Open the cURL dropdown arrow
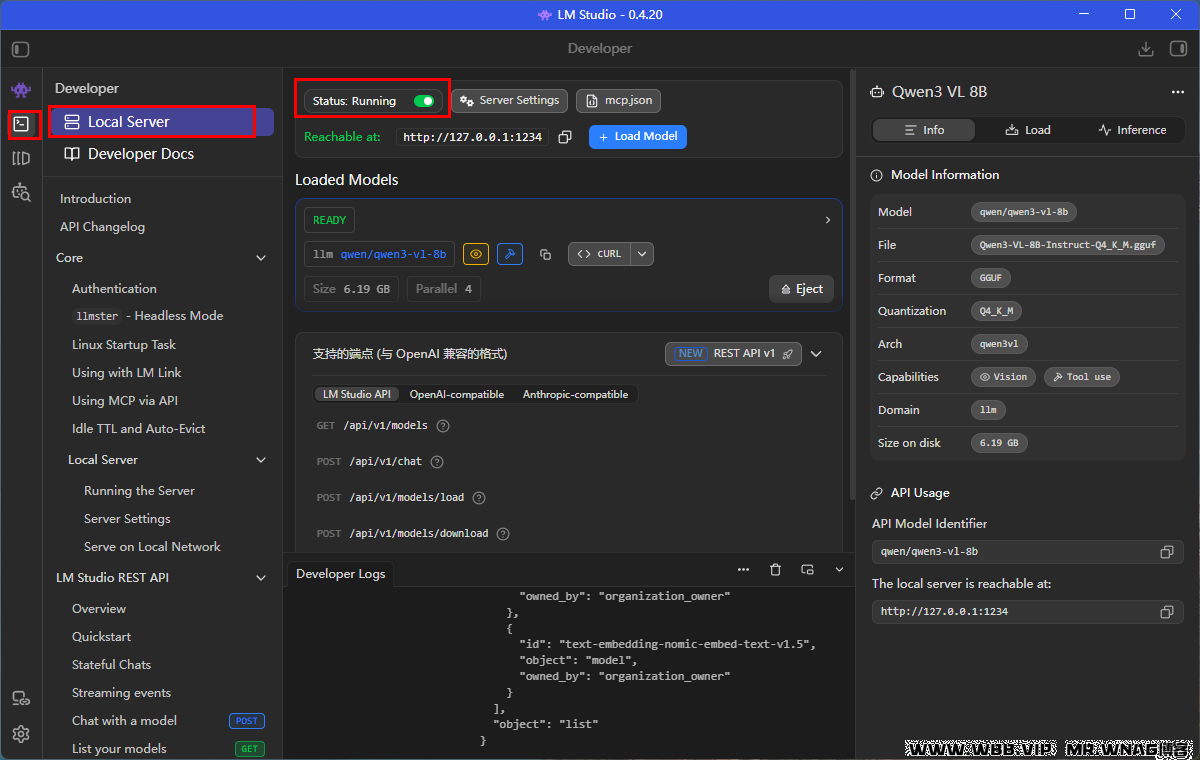This screenshot has height=760, width=1200. [642, 254]
